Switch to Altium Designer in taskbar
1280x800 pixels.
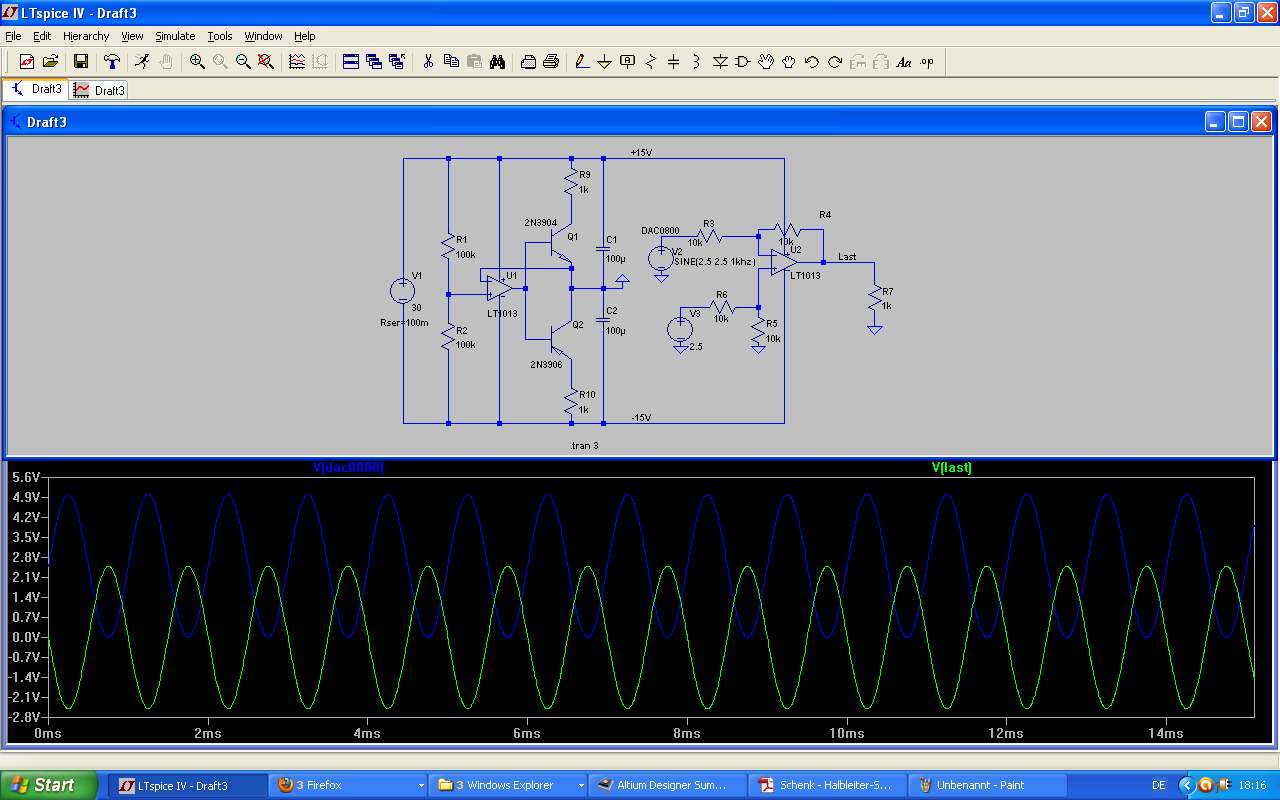pos(669,785)
